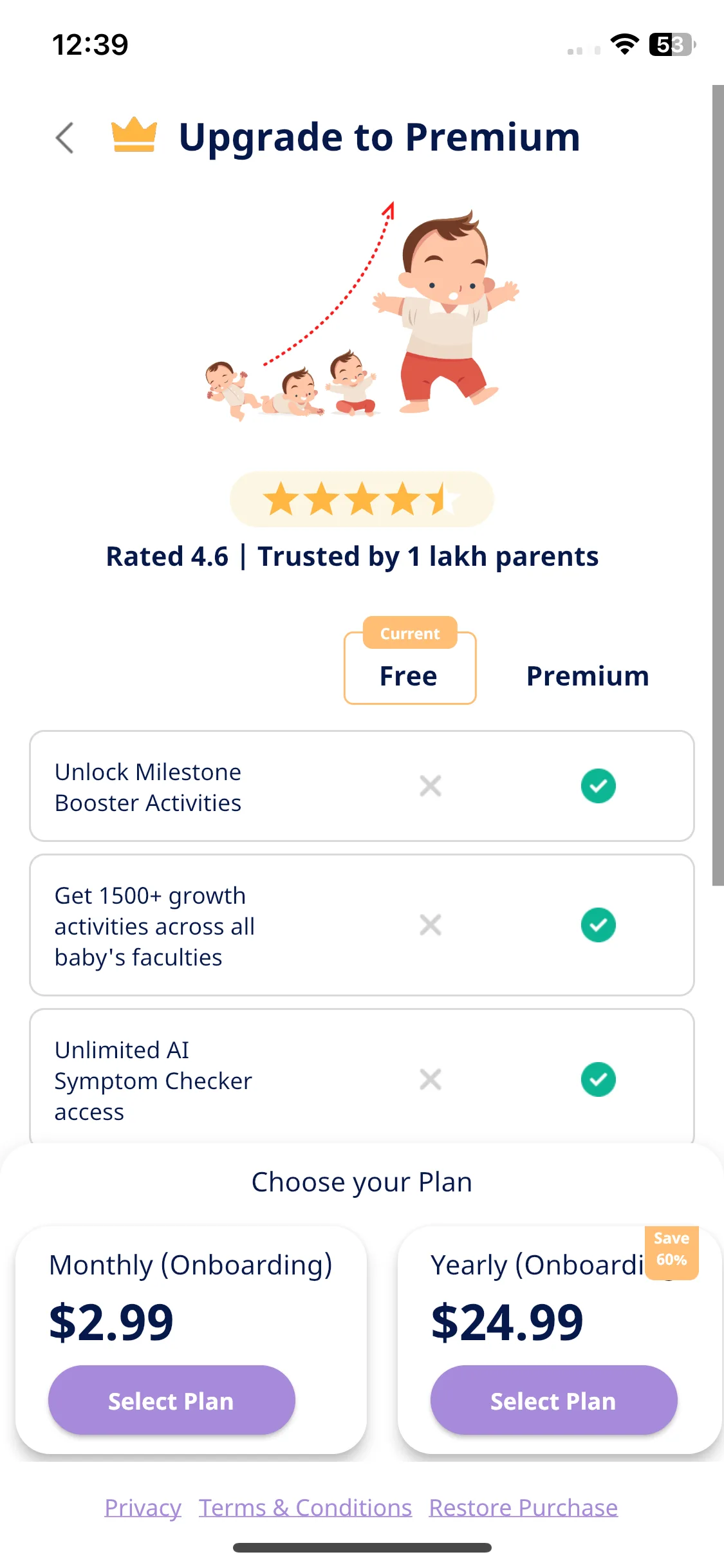Select the Premium column header

click(588, 676)
